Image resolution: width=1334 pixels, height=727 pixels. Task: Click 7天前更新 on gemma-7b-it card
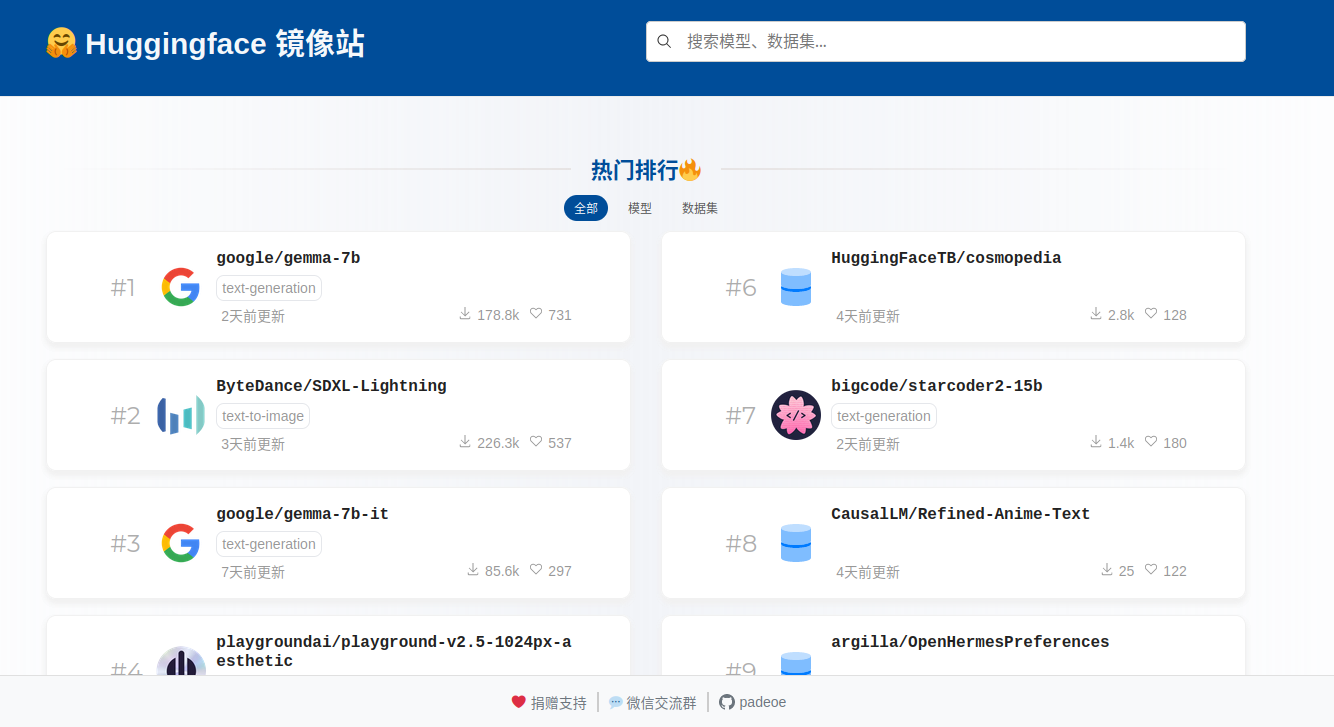click(253, 572)
